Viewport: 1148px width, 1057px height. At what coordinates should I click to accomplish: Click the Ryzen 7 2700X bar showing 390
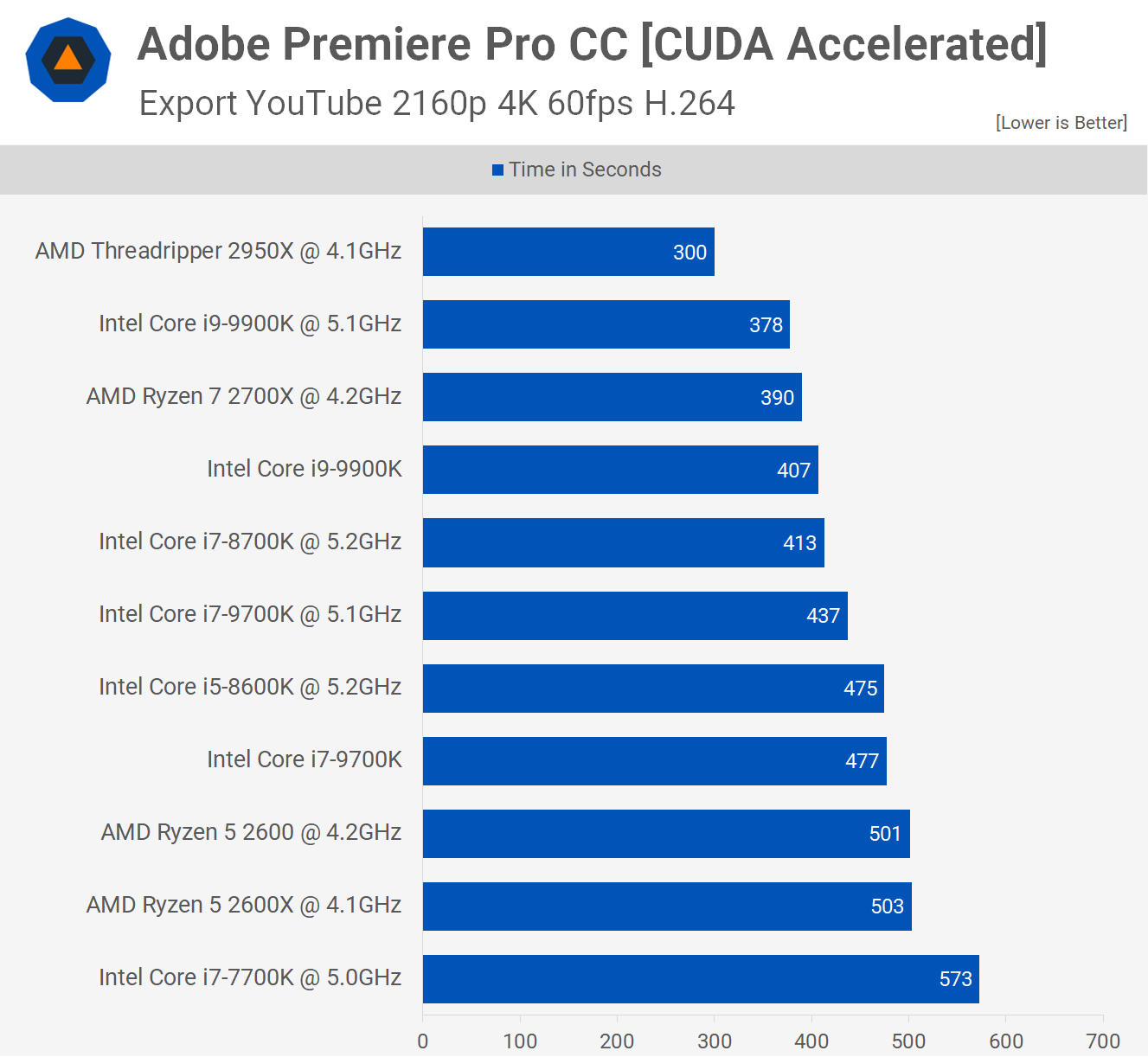click(x=612, y=397)
